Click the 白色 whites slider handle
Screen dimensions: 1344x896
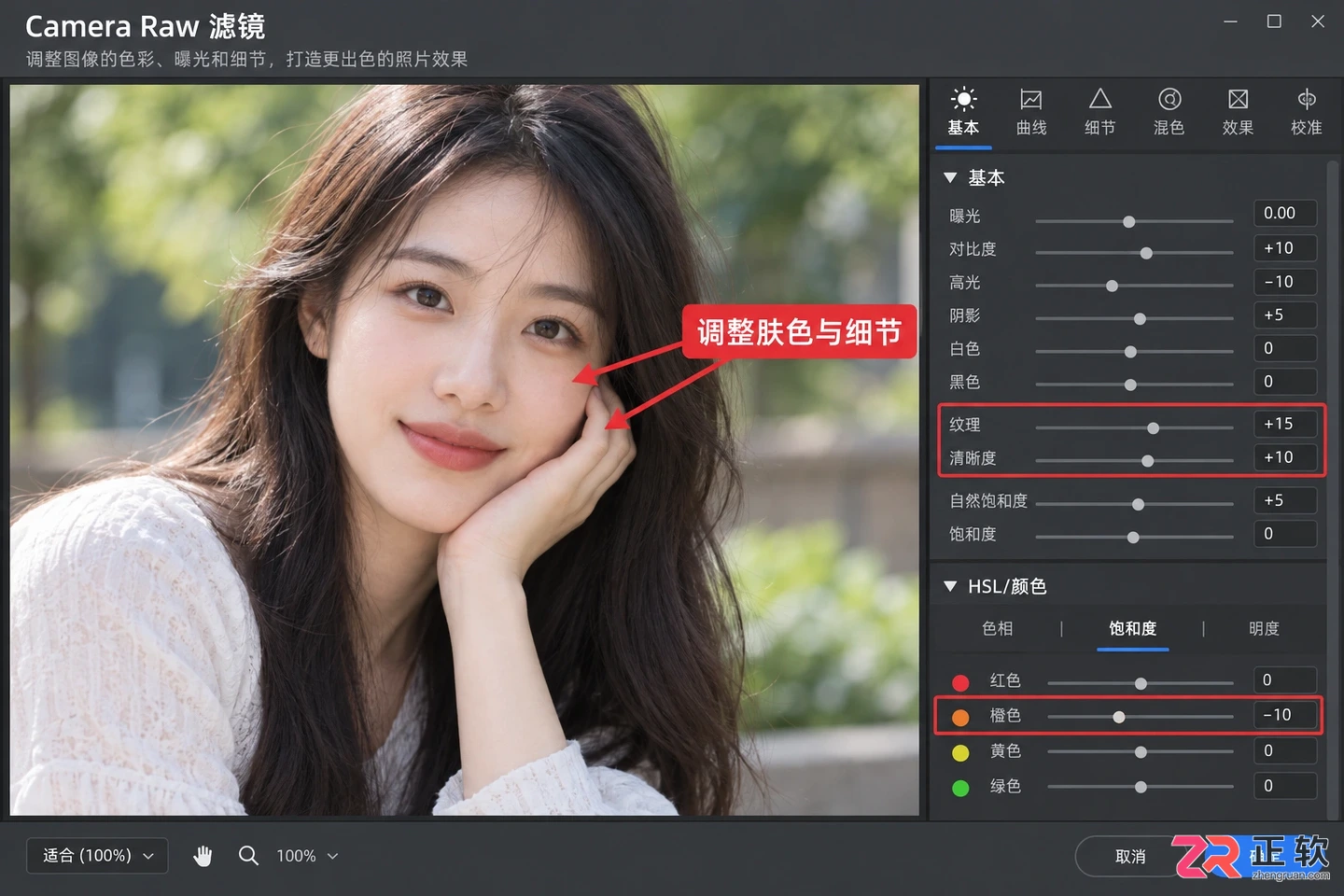pyautogui.click(x=1130, y=352)
